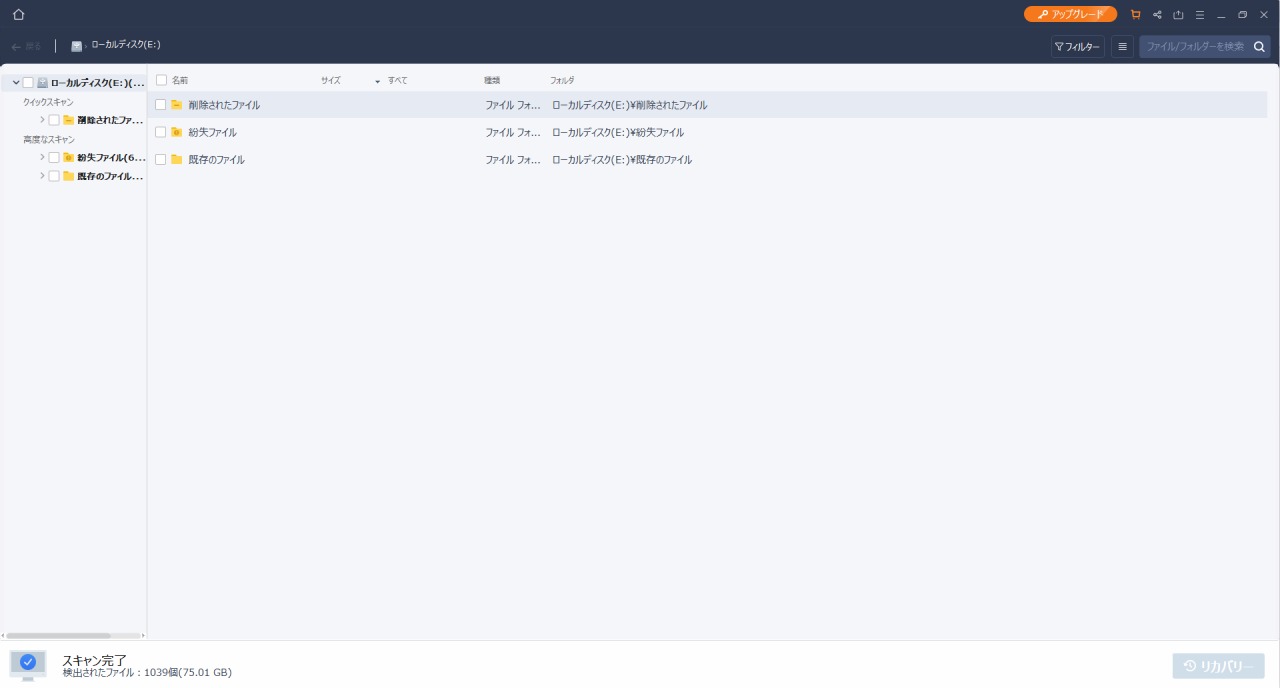Click ファイル フォ… type cell of 紛失ファイル row
Viewport: 1280px width, 688px height.
click(x=513, y=132)
